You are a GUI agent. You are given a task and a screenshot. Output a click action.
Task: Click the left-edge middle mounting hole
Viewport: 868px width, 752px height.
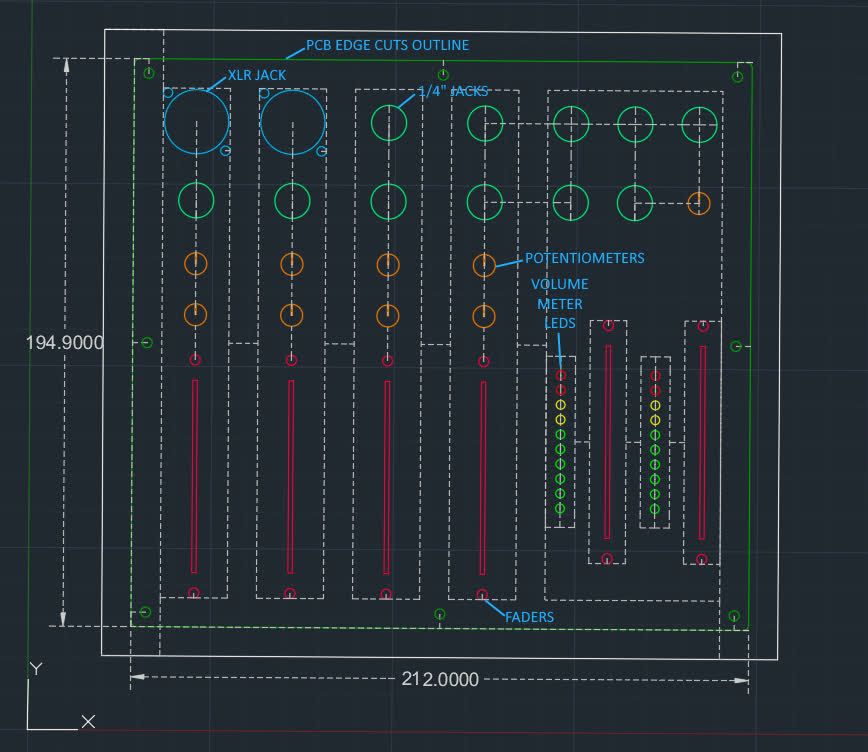click(146, 343)
